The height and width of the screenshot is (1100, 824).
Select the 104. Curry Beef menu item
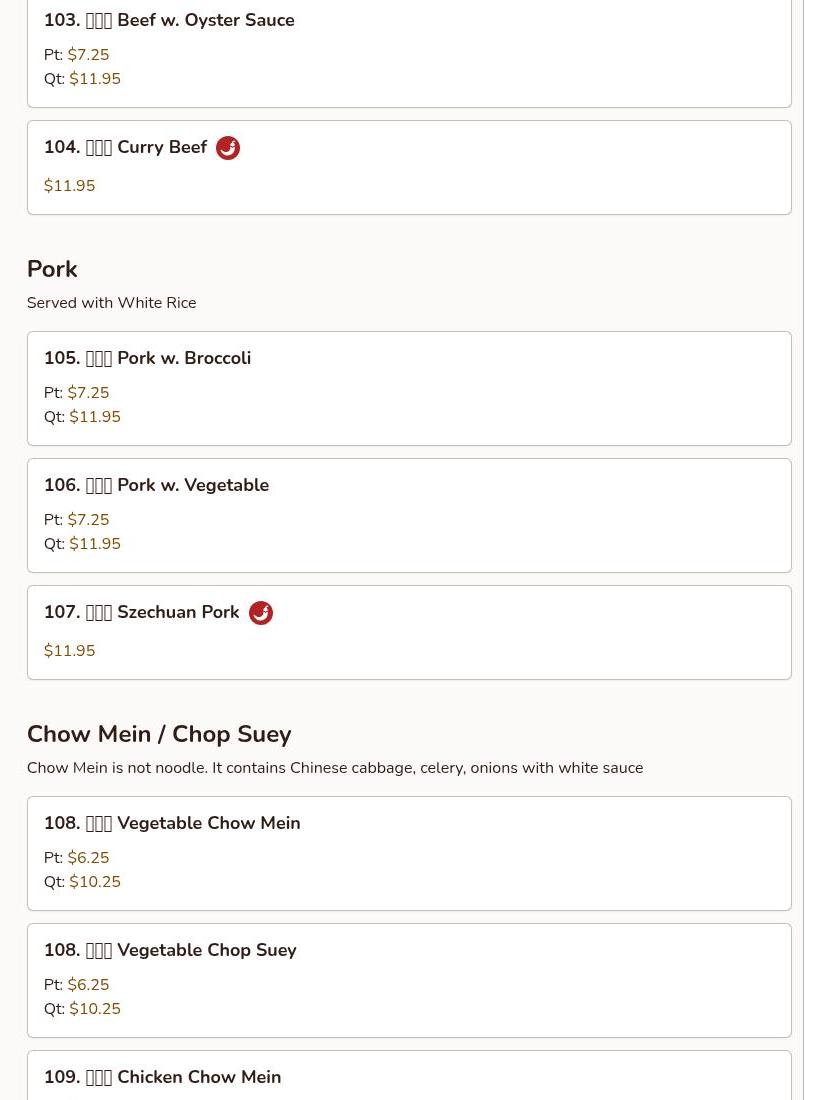125,148
